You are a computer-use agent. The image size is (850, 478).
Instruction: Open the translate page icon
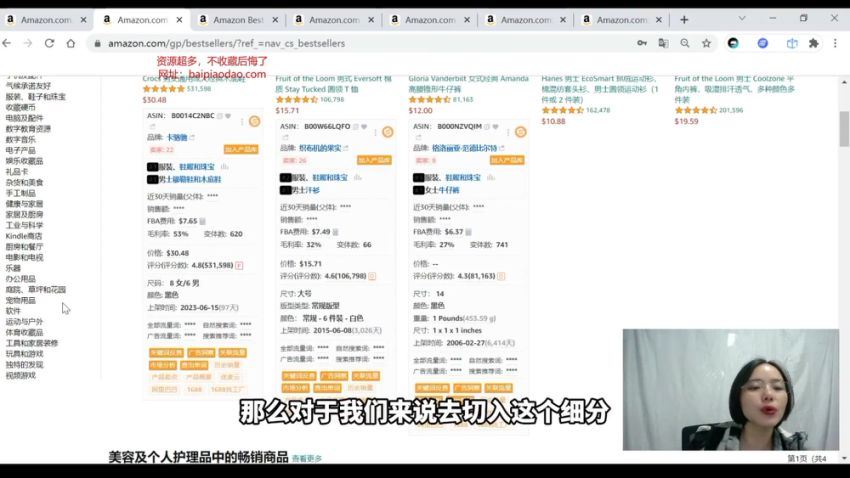click(663, 43)
